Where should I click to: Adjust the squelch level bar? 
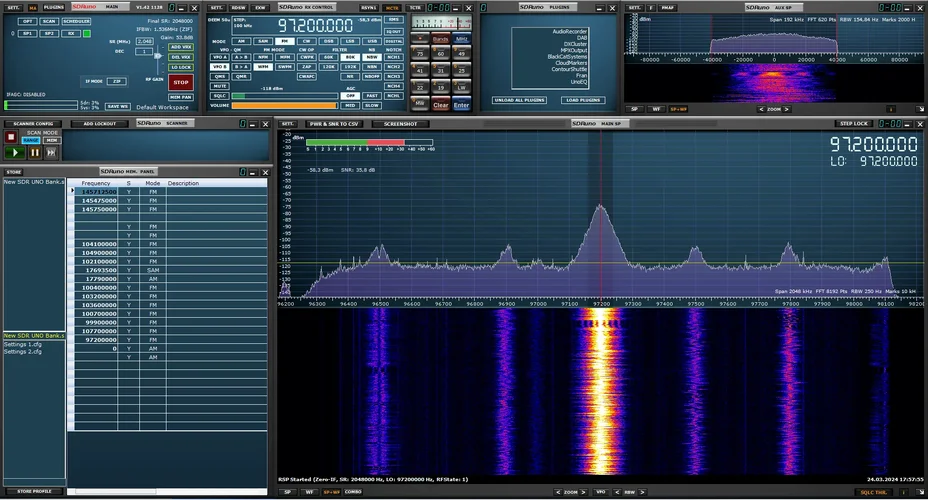pyautogui.click(x=285, y=96)
